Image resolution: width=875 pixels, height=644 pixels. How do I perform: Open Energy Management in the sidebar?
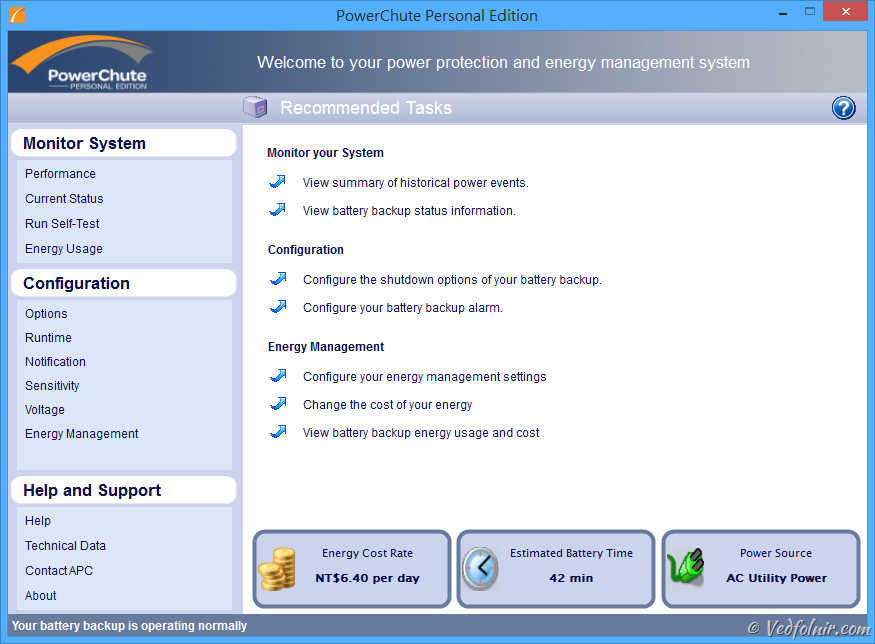[x=81, y=434]
